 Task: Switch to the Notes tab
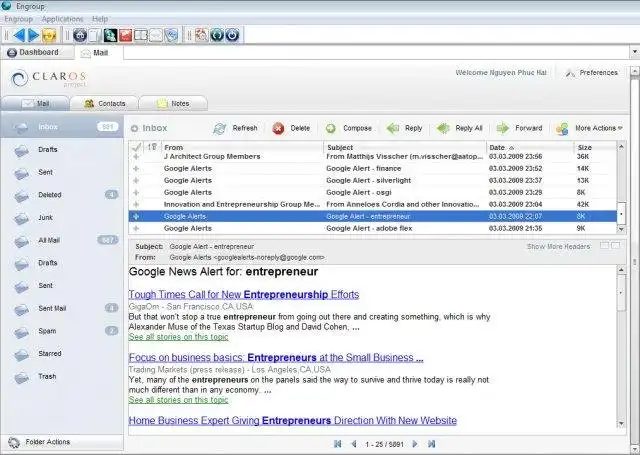[x=173, y=104]
